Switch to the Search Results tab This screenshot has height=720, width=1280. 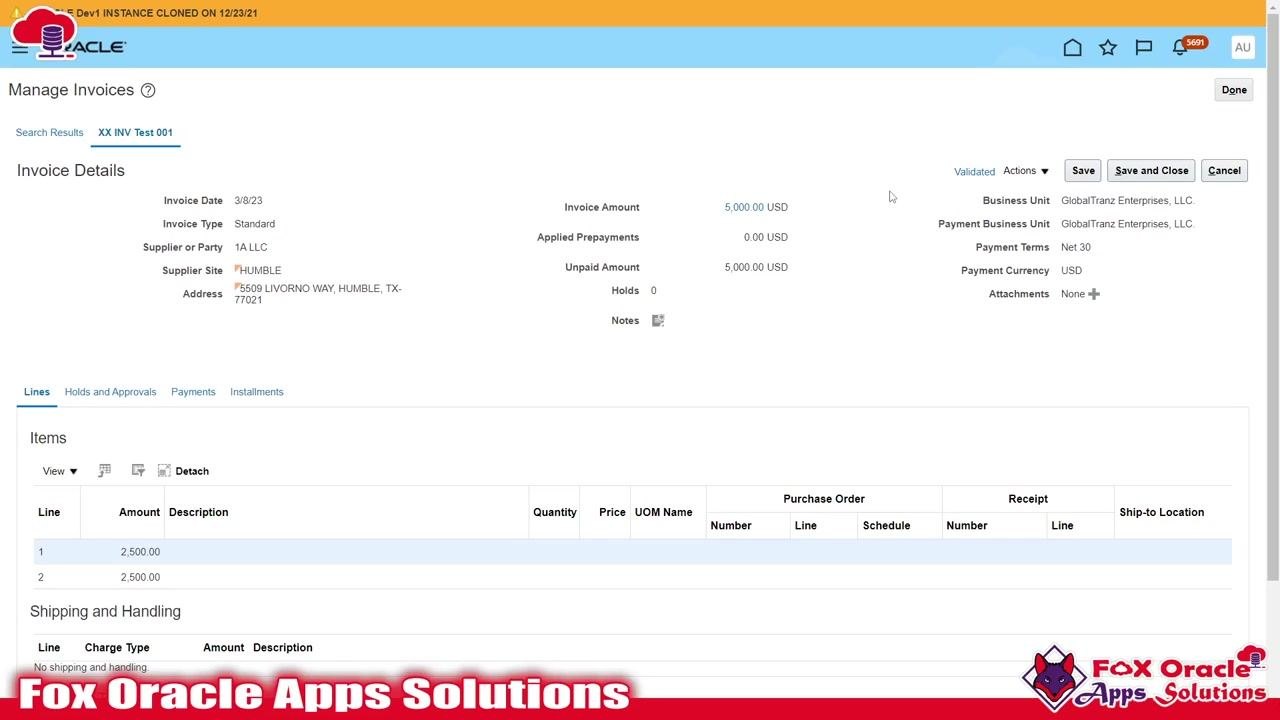[x=49, y=132]
